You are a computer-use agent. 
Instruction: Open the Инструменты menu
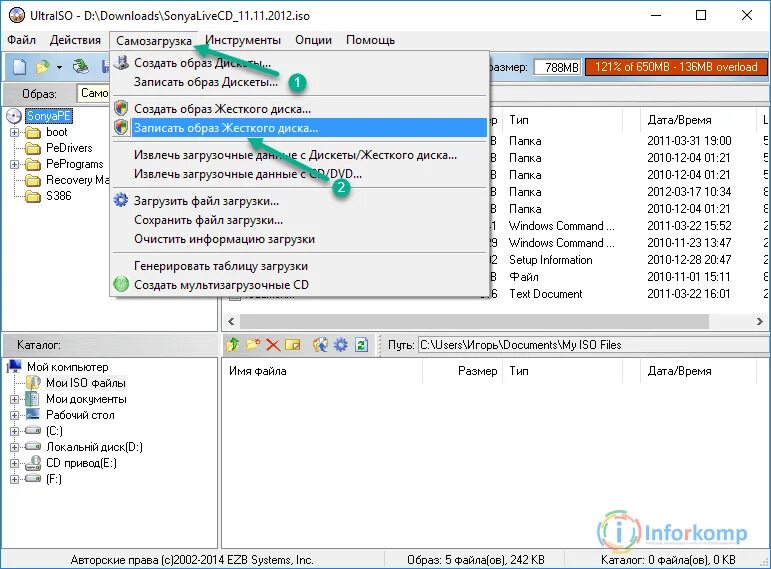tap(243, 40)
